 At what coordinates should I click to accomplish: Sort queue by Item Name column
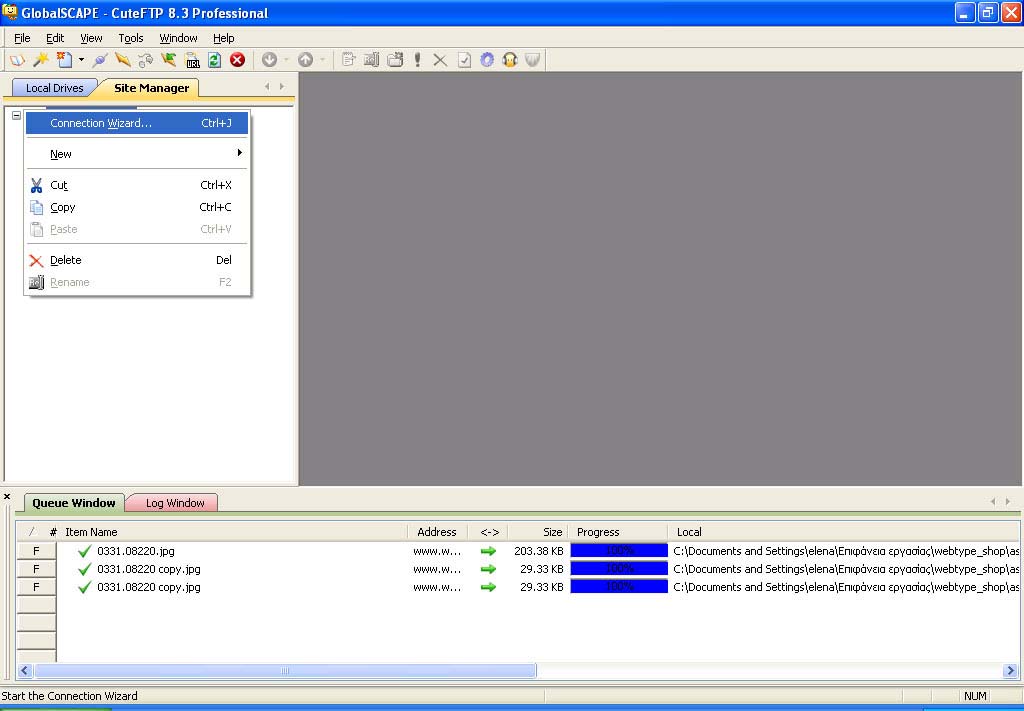[234, 532]
